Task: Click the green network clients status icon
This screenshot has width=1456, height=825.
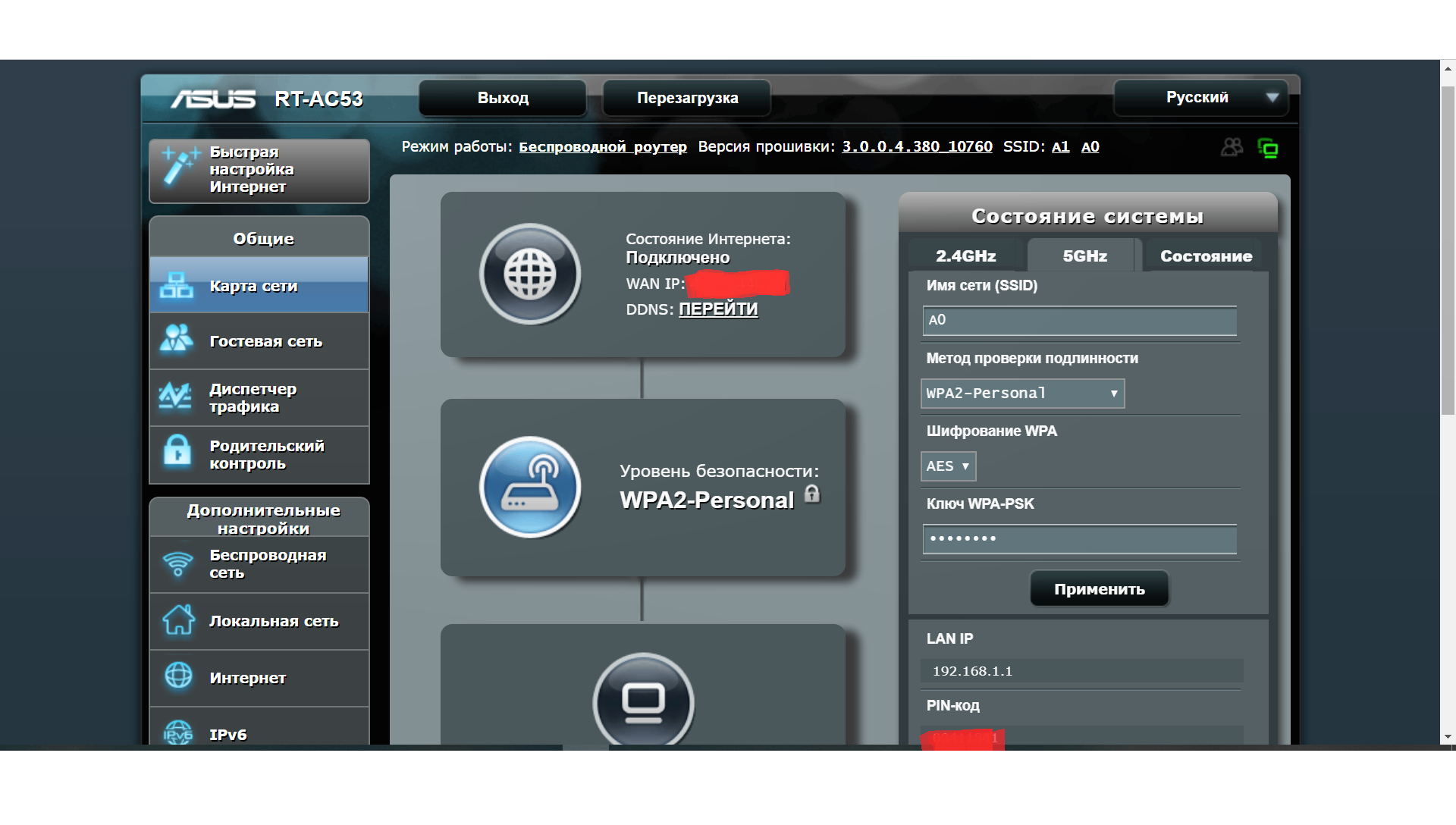Action: click(1268, 148)
